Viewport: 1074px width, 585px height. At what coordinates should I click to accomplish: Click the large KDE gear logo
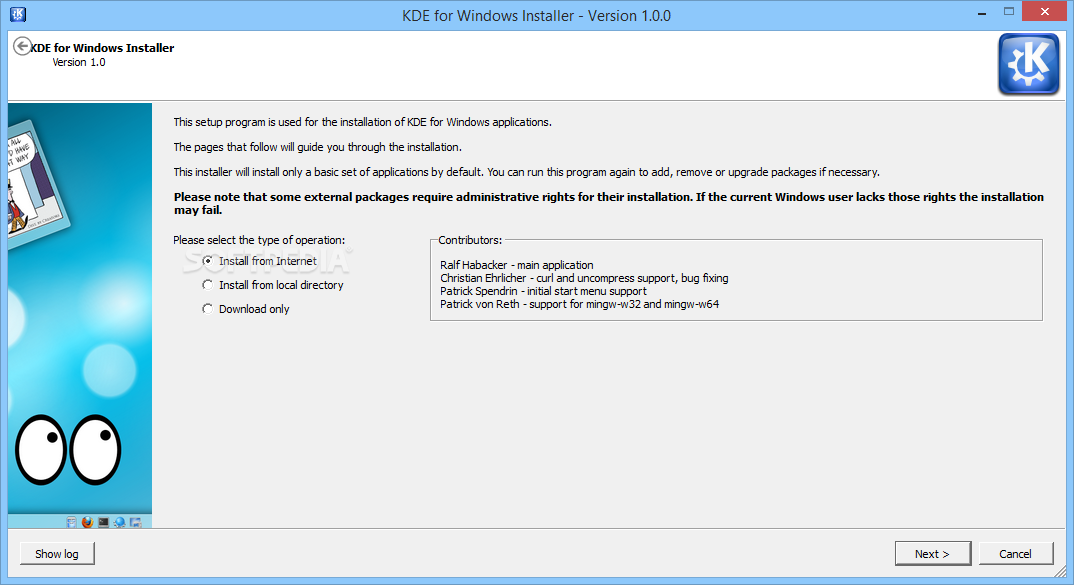tap(1028, 64)
